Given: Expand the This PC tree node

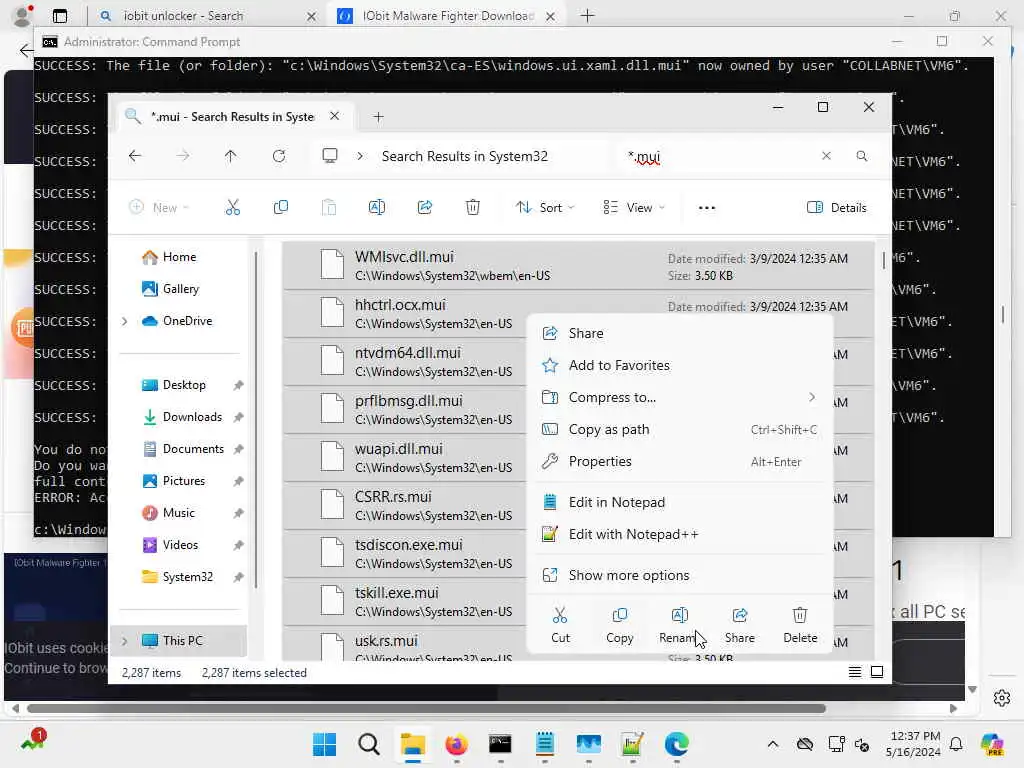Looking at the screenshot, I should (x=125, y=641).
